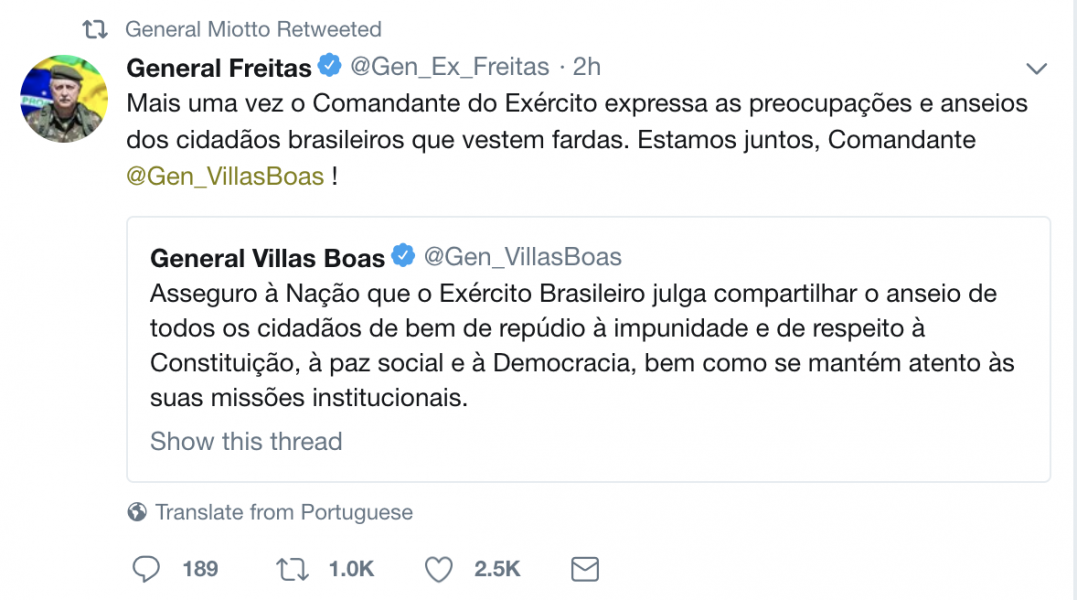Click the 2h timestamp
Screen dimensions: 1077x600
(587, 67)
